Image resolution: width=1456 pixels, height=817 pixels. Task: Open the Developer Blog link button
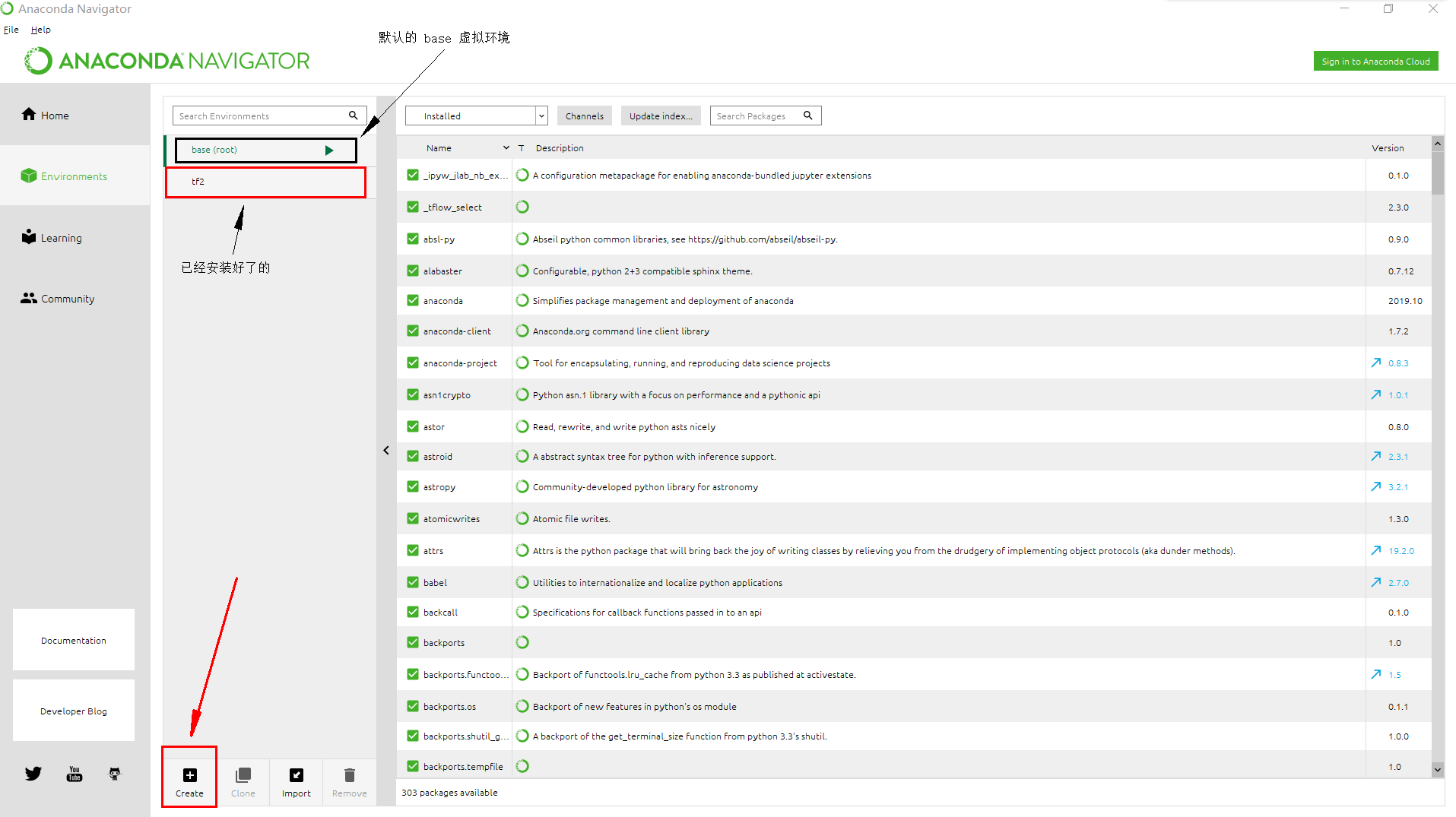coord(74,711)
